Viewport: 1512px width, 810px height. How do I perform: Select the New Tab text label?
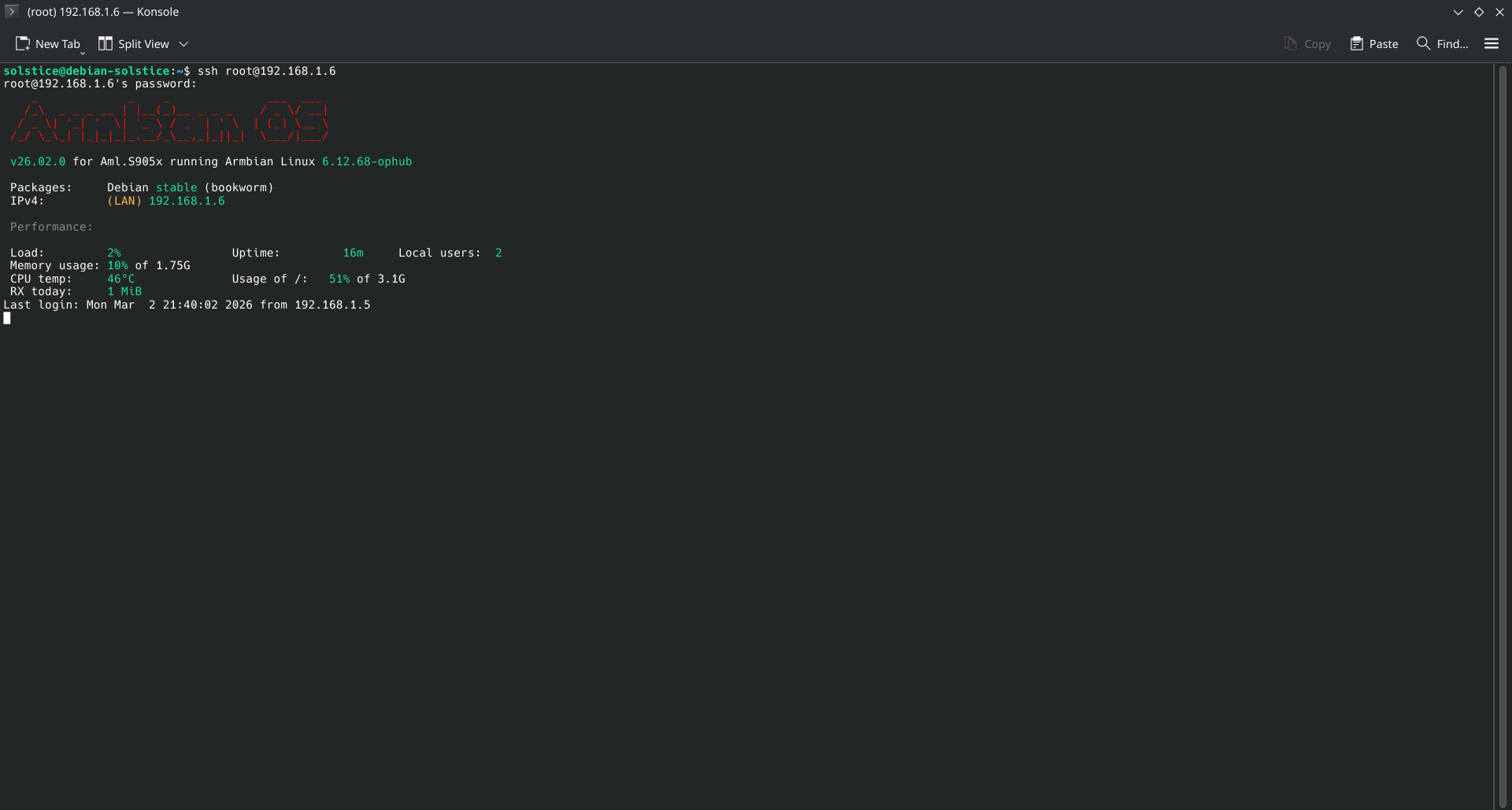pos(57,44)
